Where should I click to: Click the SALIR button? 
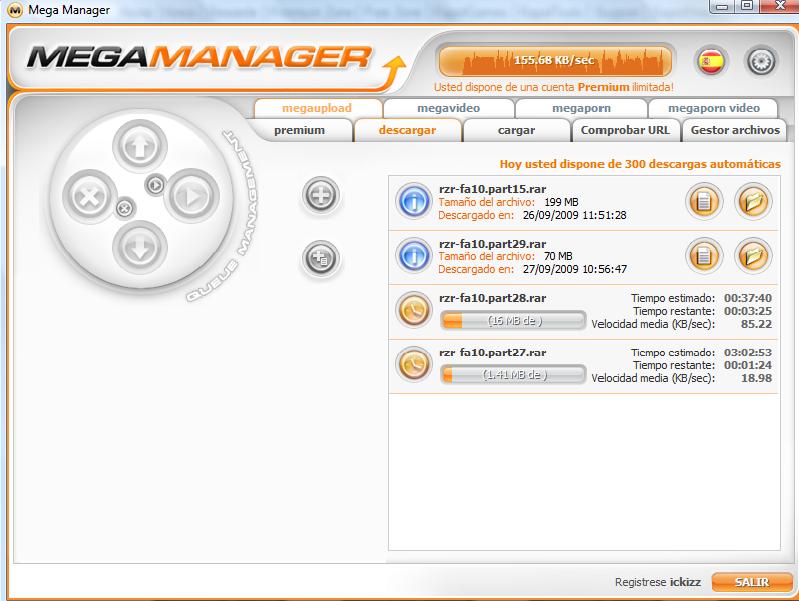pyautogui.click(x=751, y=581)
